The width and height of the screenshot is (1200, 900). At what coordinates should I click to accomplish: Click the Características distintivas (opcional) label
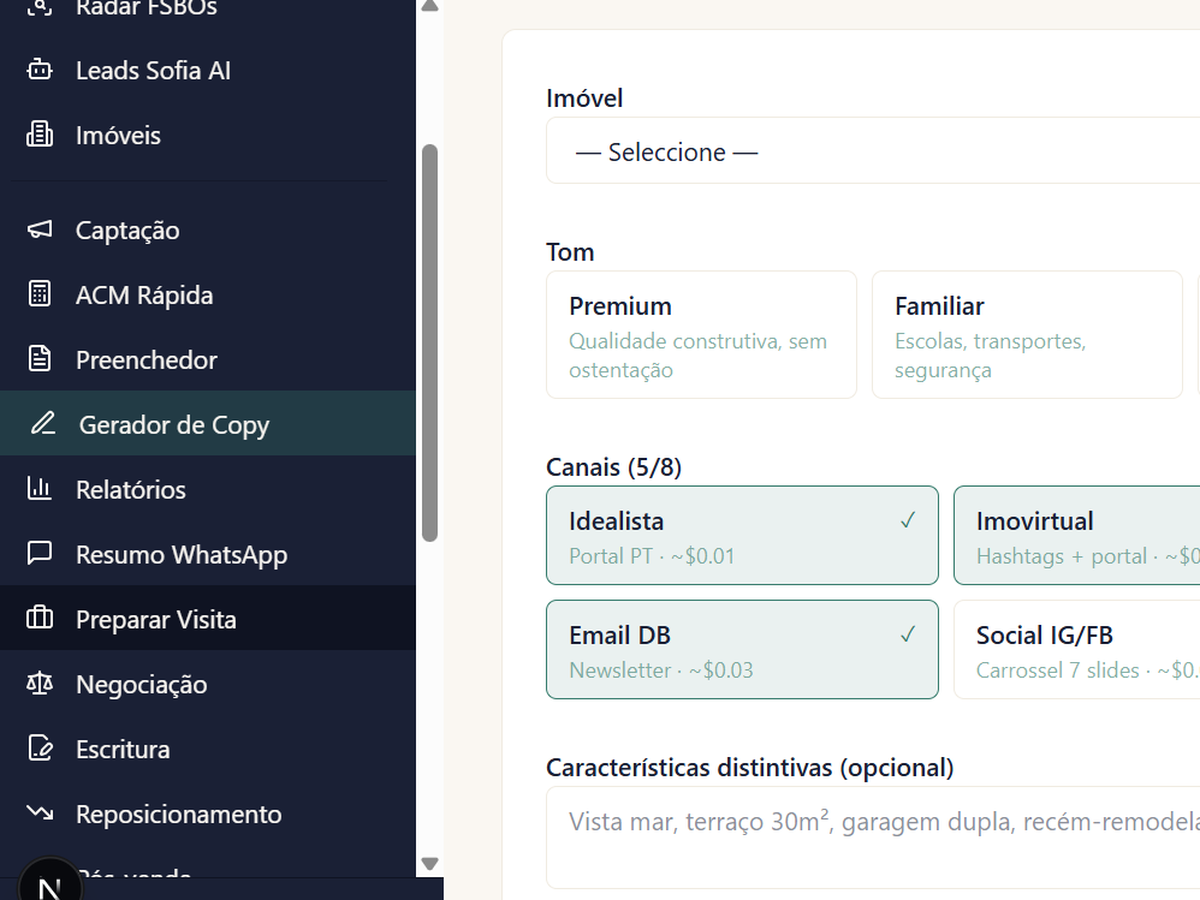[x=750, y=767]
